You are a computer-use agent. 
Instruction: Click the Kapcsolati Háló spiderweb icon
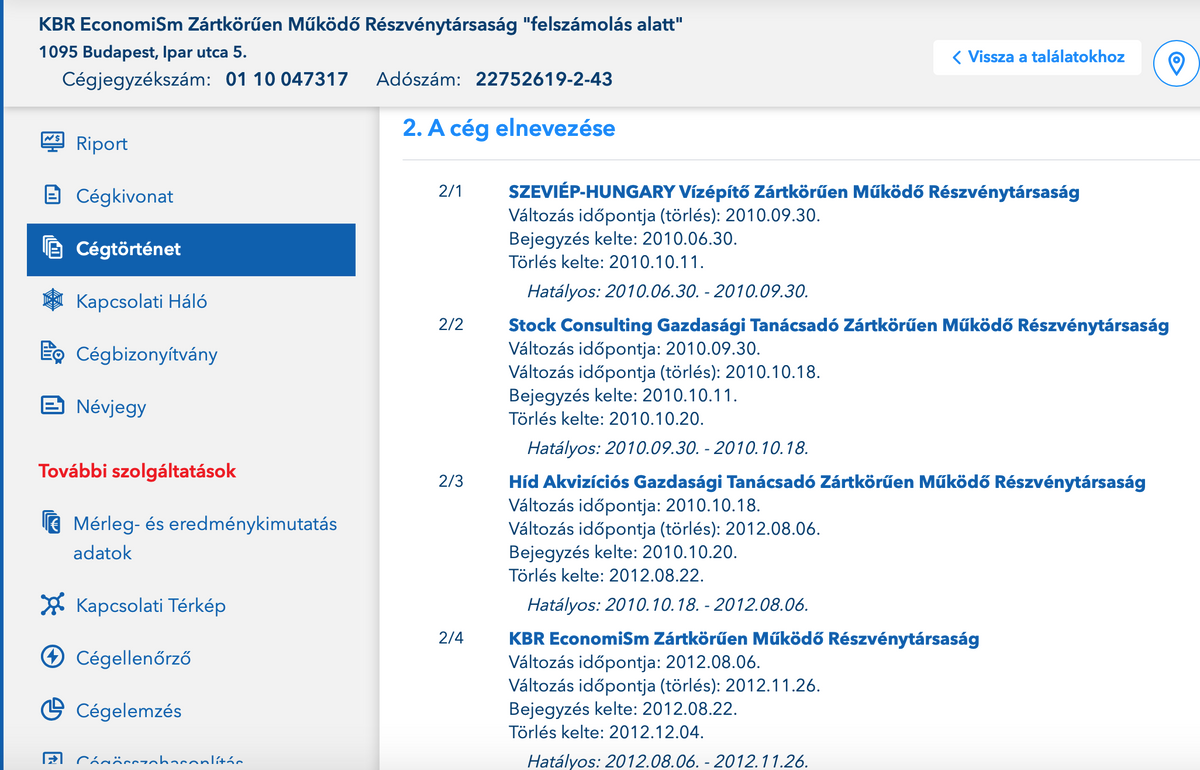[x=52, y=301]
